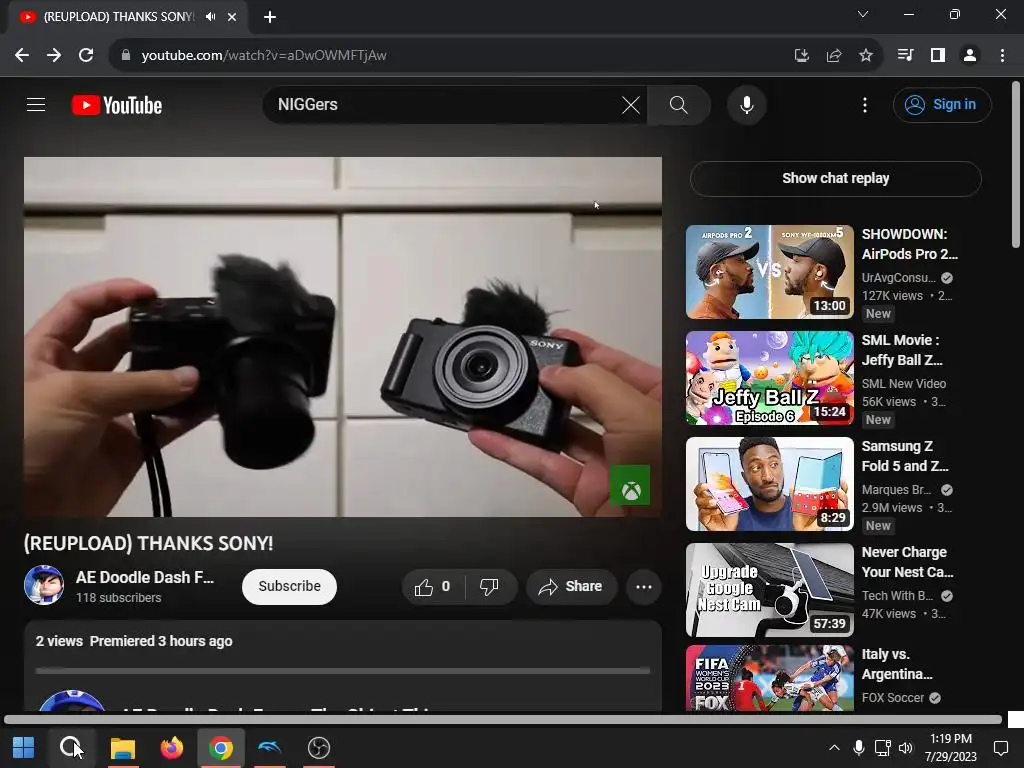Image resolution: width=1024 pixels, height=768 pixels.
Task: Bookmark this tab with the star
Action: click(866, 56)
